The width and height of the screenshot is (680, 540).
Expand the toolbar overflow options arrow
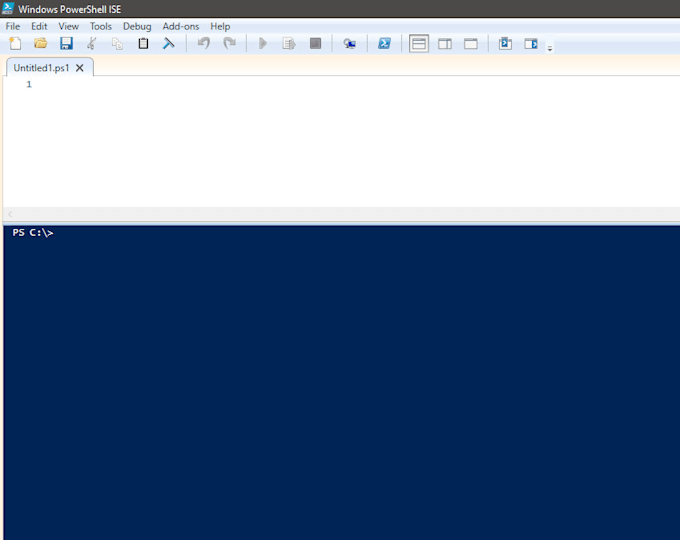point(550,49)
